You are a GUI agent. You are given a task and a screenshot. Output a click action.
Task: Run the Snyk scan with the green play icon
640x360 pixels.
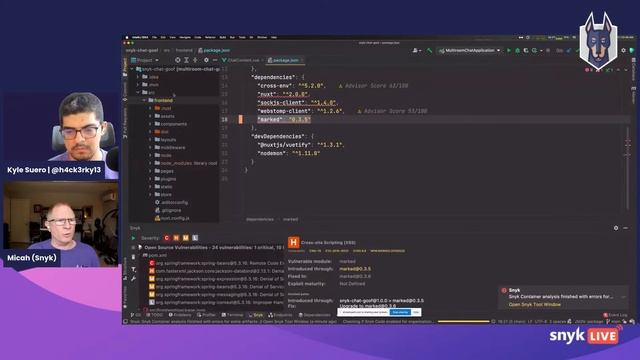point(133,238)
